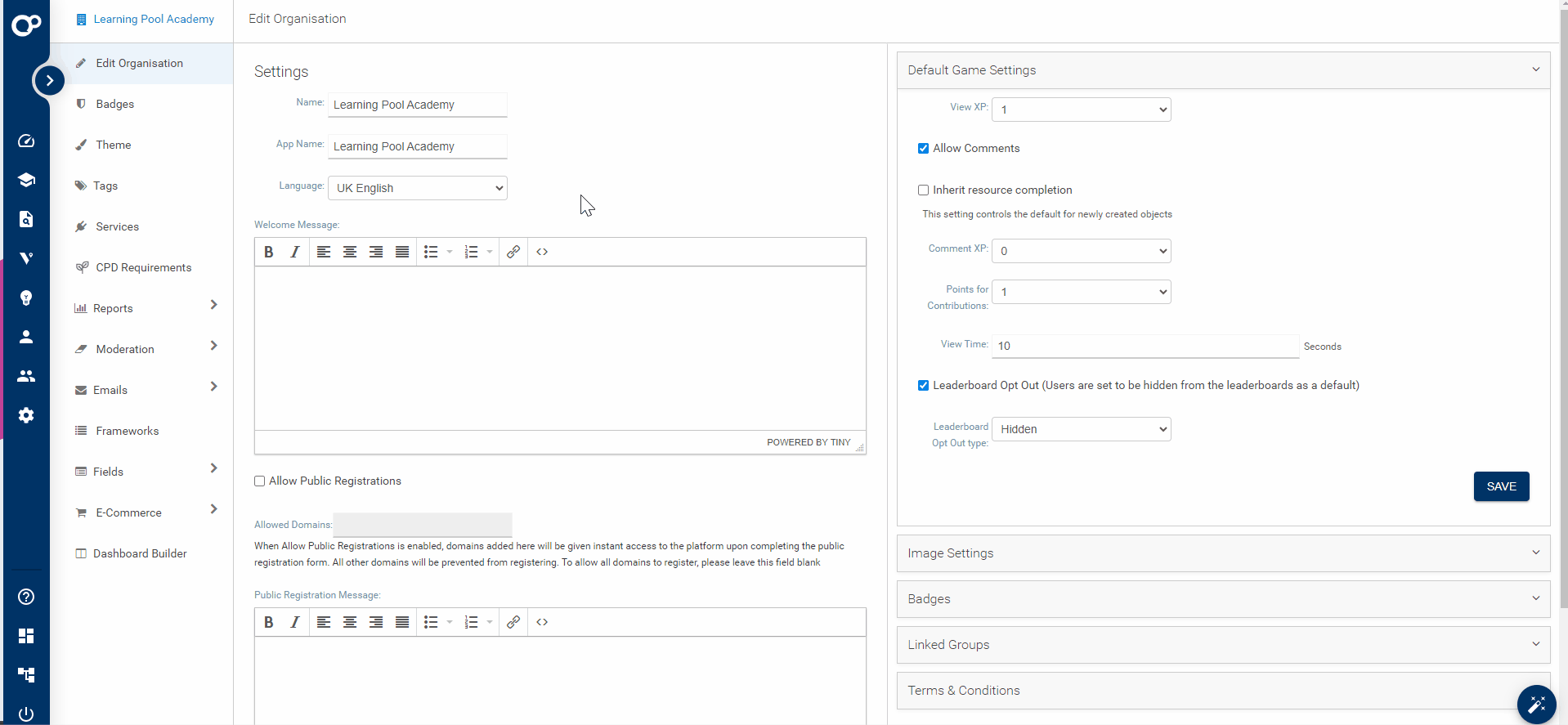1568x725 pixels.
Task: Open the Leaderboard Opt Out type dropdown
Action: coord(1082,429)
